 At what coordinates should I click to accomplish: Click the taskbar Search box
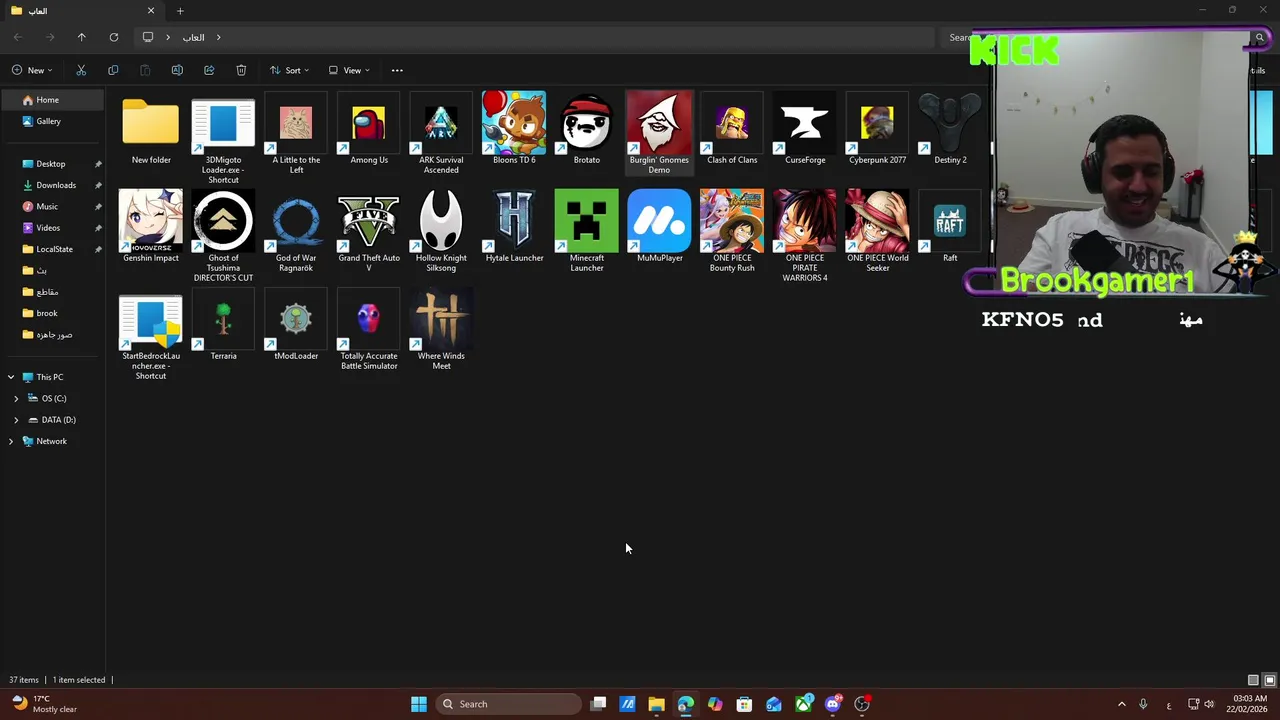pyautogui.click(x=509, y=704)
